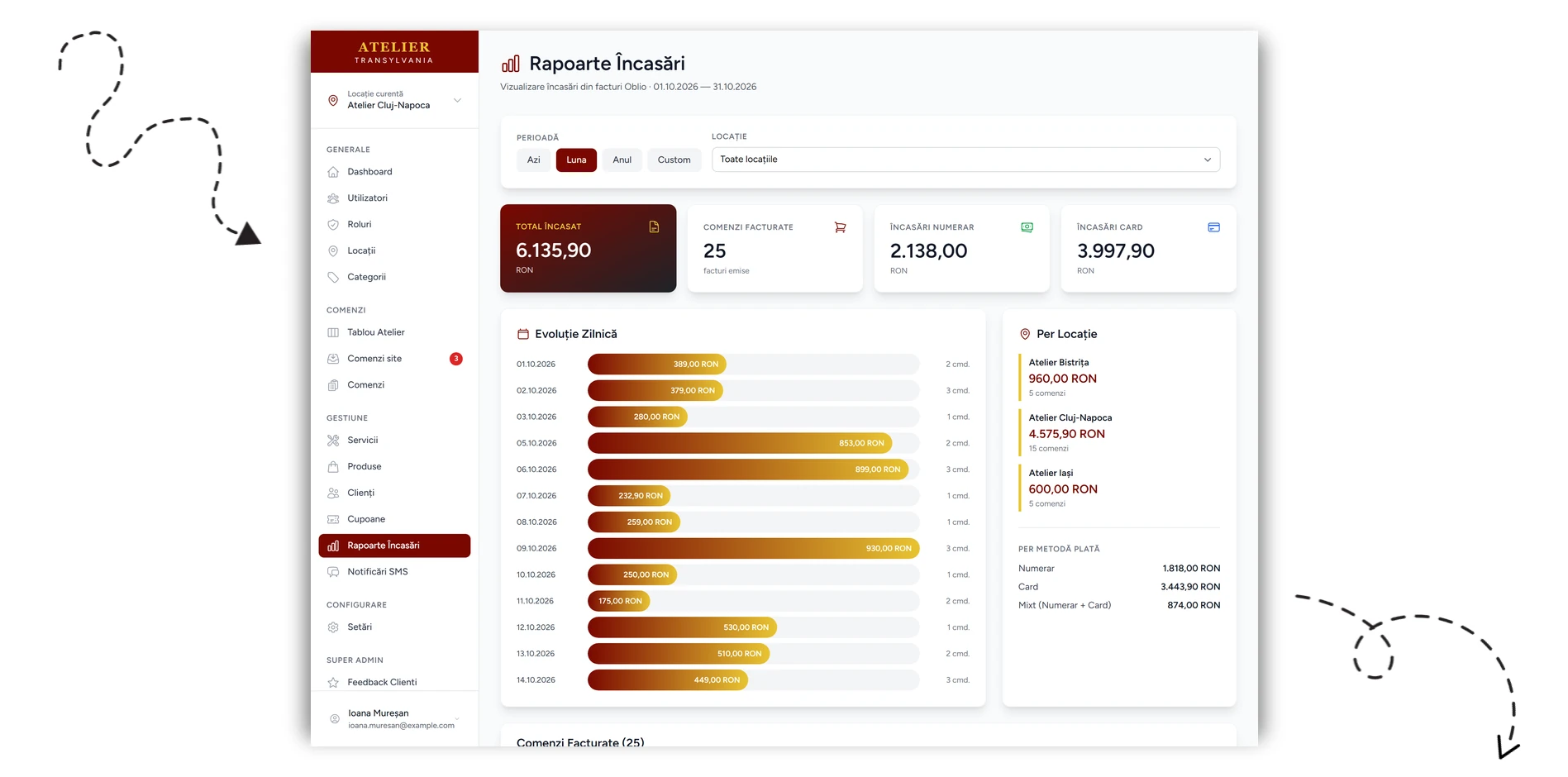
Task: Click the 930,00 RON bar for 09.10.2026
Action: coord(753,549)
